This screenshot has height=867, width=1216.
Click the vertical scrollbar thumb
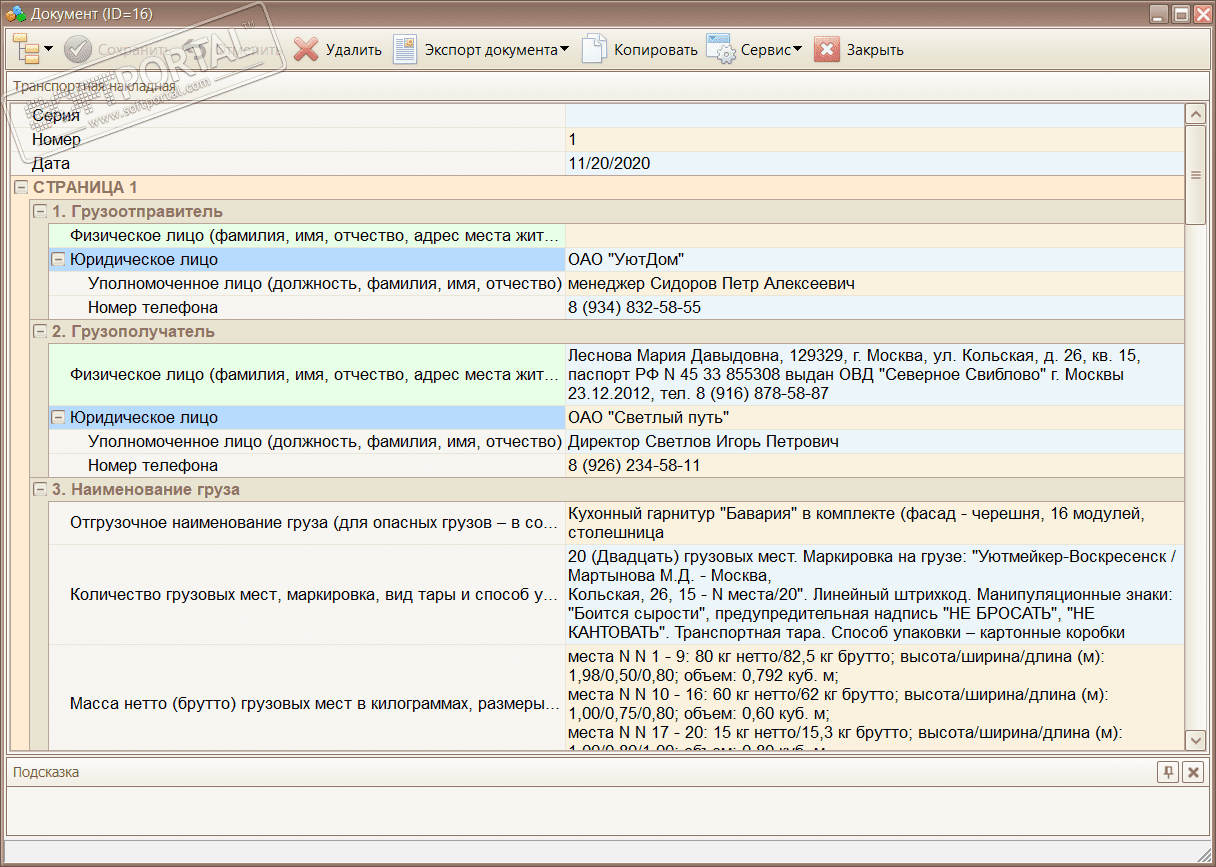pyautogui.click(x=1195, y=175)
